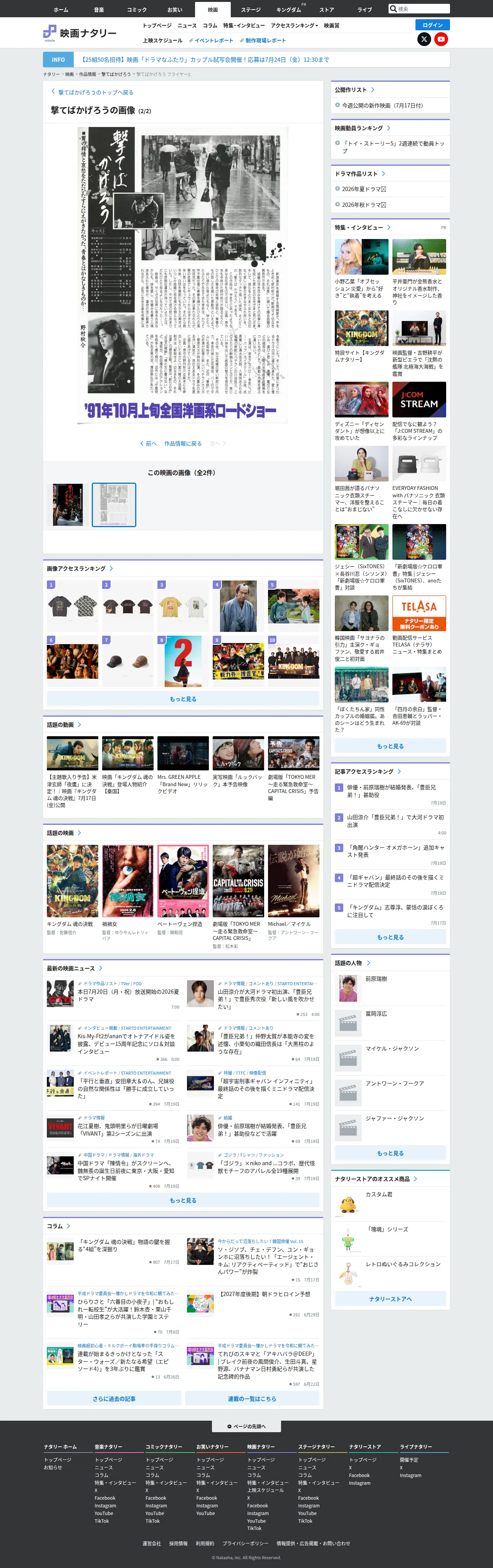
Task: Click the external-link icon after 2026年夏ドラマ
Action: [x=383, y=189]
